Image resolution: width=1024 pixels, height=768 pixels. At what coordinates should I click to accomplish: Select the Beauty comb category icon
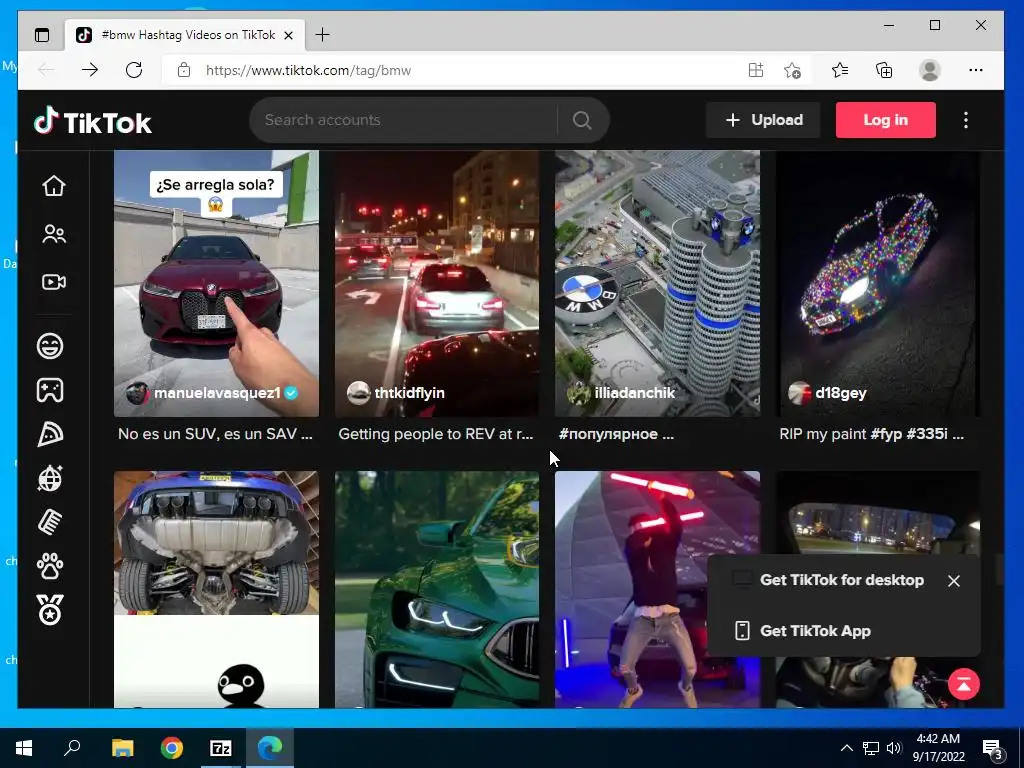[x=50, y=522]
